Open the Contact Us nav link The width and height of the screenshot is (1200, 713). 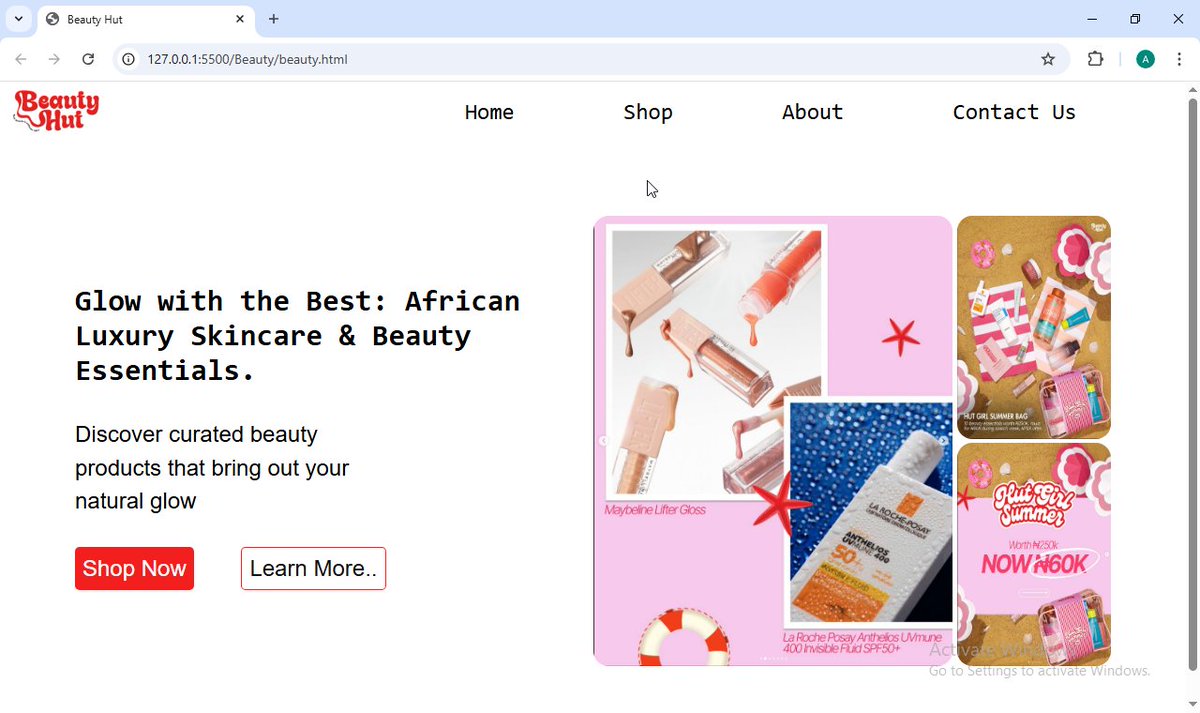(1014, 112)
